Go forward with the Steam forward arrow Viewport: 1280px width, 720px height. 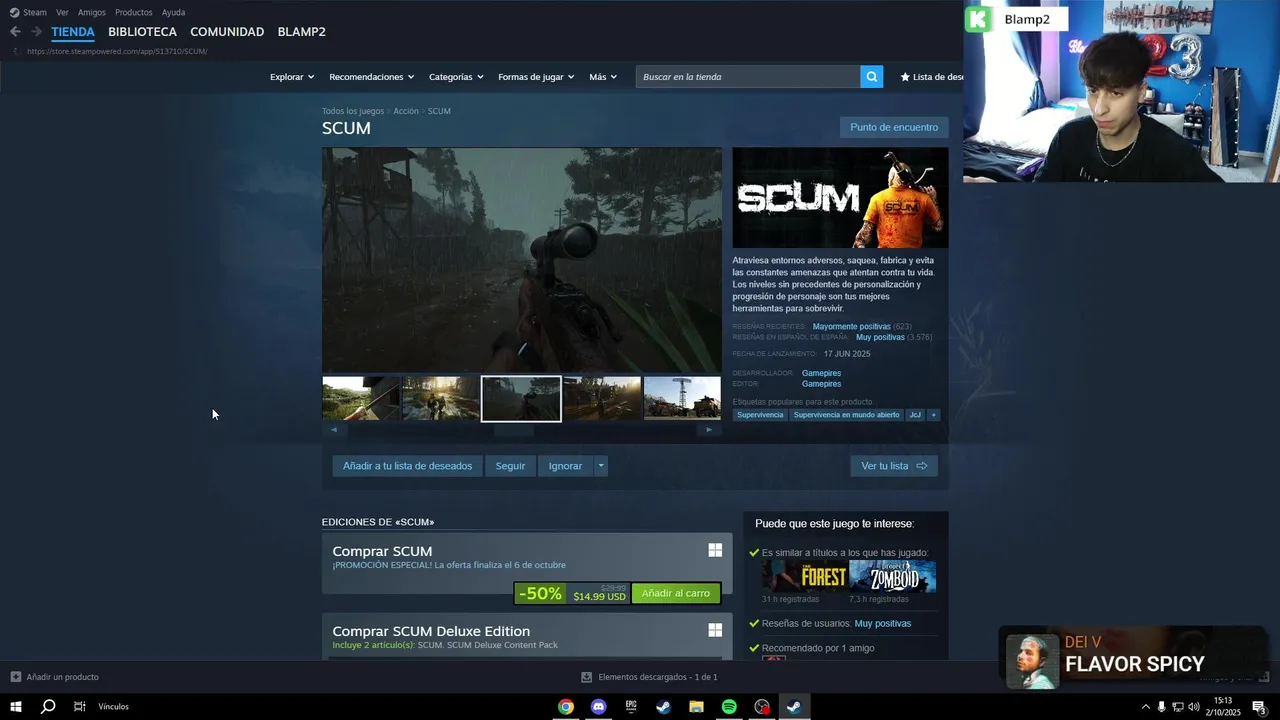click(36, 32)
